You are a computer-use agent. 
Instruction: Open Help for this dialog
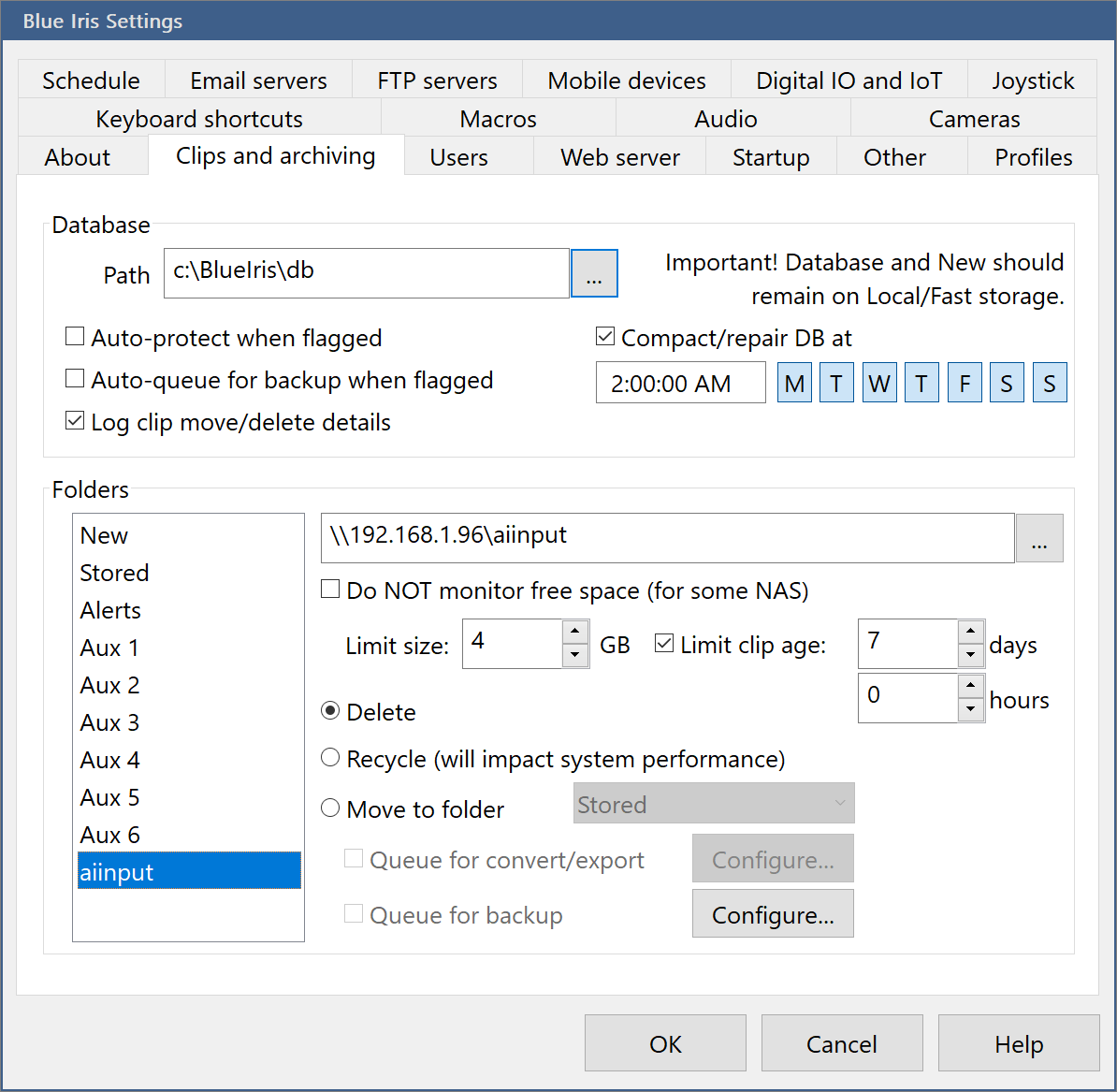tap(1019, 1043)
